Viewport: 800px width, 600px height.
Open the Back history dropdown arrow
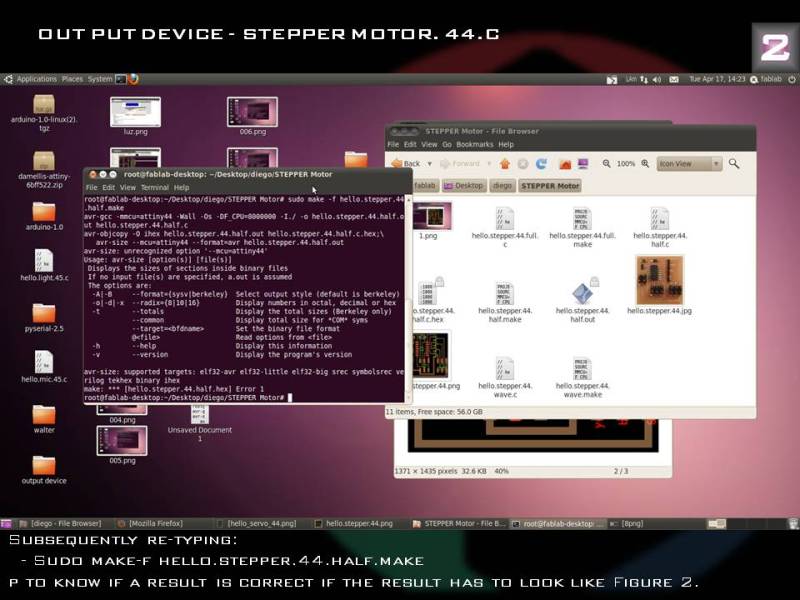tap(430, 164)
